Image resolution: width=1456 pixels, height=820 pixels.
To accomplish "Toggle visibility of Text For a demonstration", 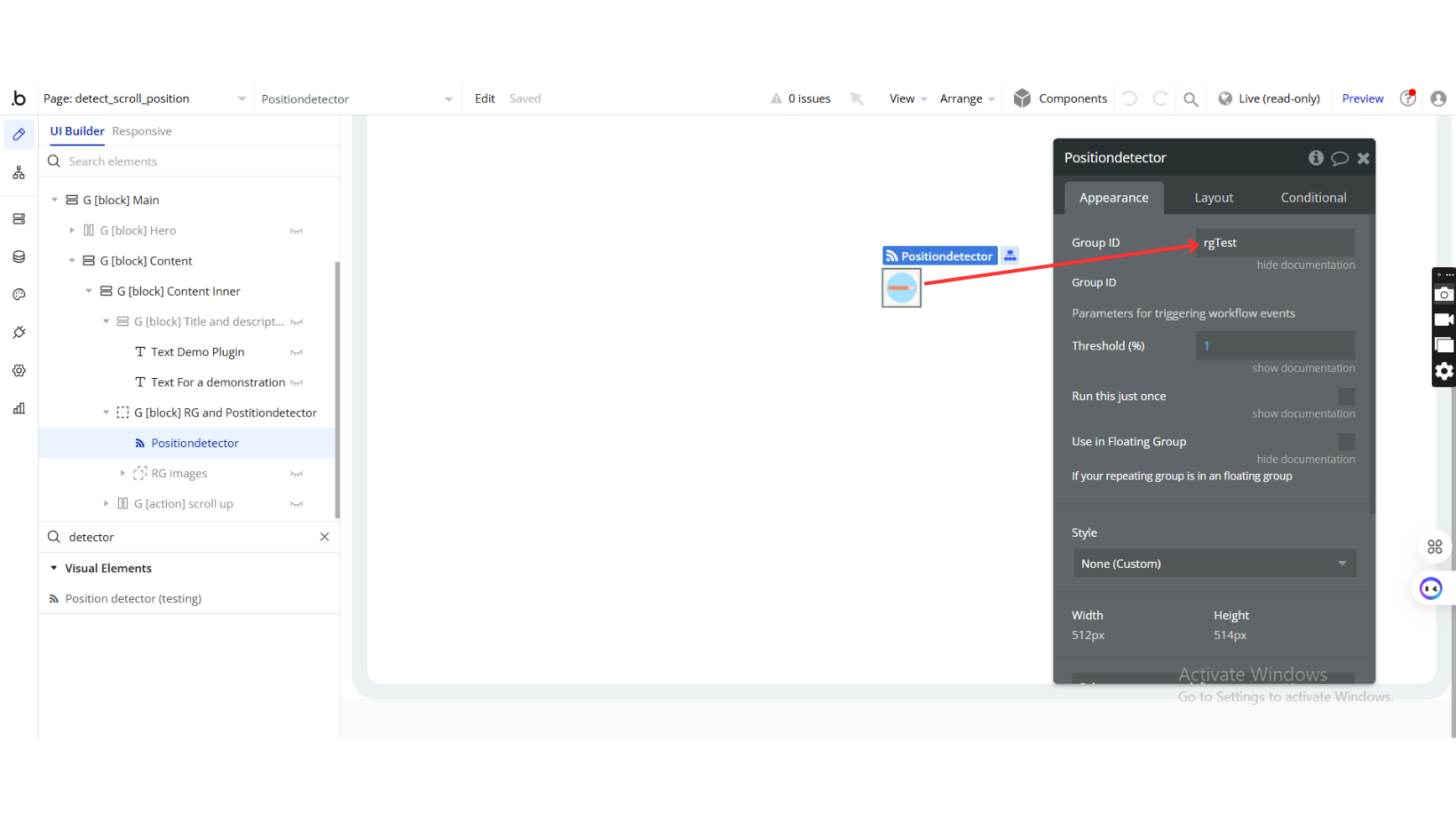I will coord(297,382).
